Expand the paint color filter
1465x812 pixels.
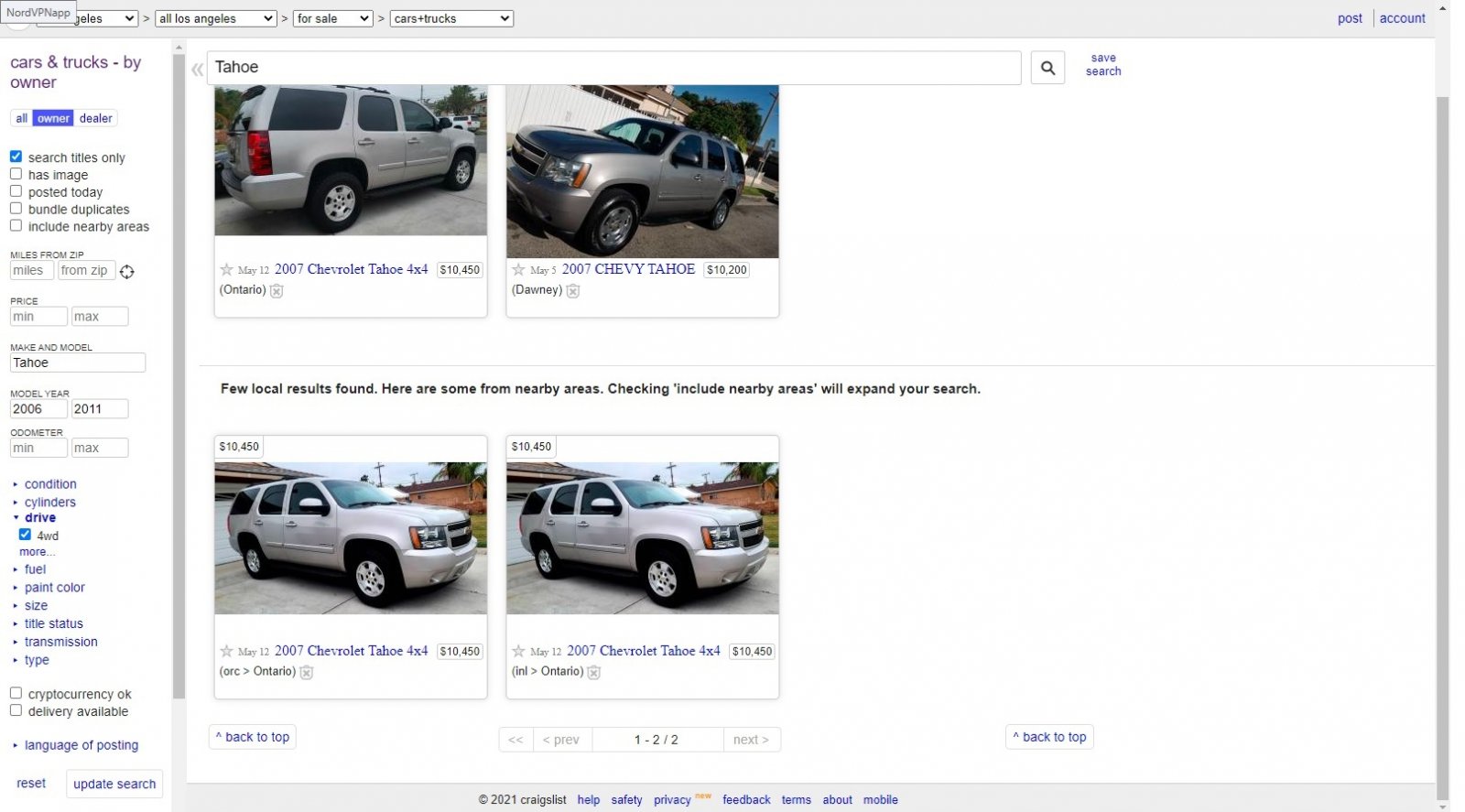pos(54,588)
